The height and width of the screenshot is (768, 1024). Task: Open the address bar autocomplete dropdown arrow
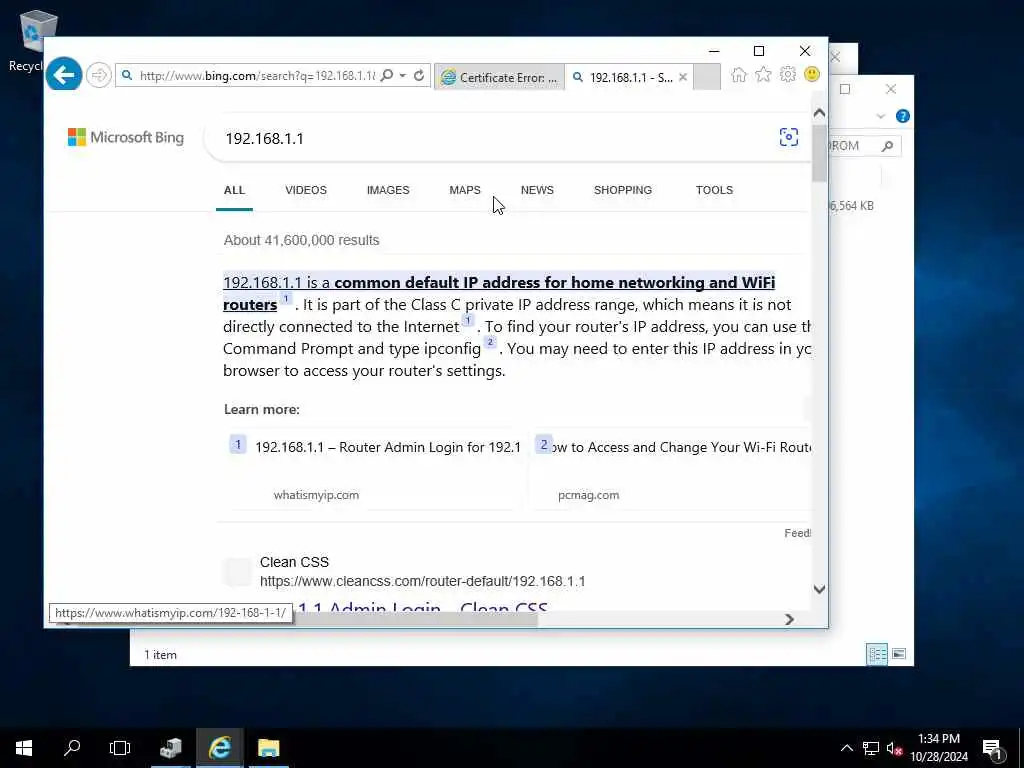click(x=403, y=76)
